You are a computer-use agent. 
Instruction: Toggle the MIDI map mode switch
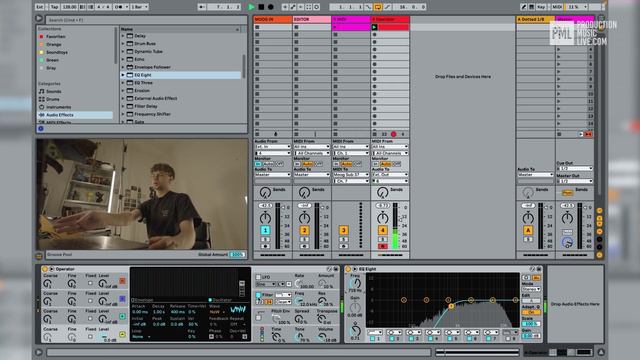click(x=557, y=7)
